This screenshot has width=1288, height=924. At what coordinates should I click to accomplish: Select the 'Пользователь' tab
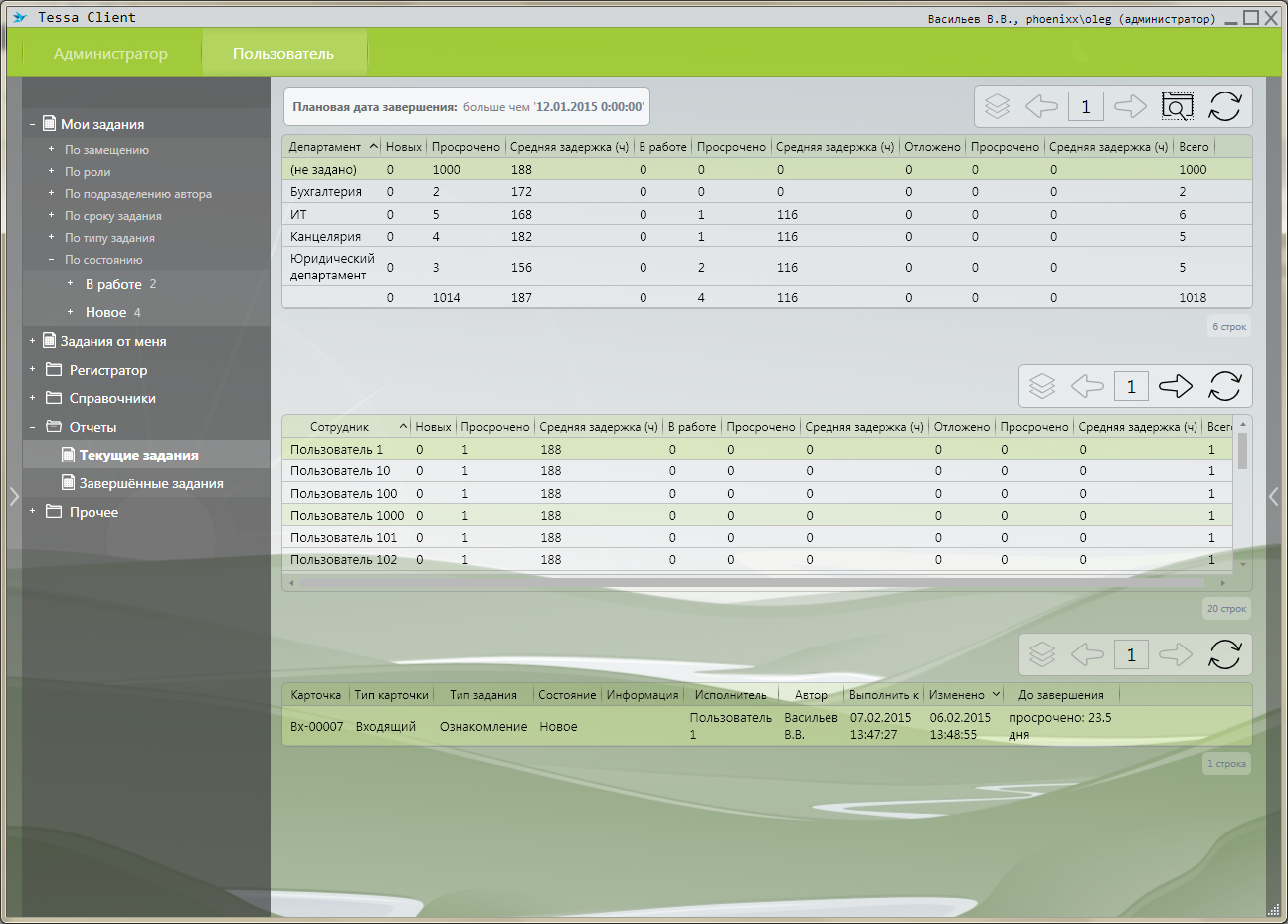click(x=283, y=54)
